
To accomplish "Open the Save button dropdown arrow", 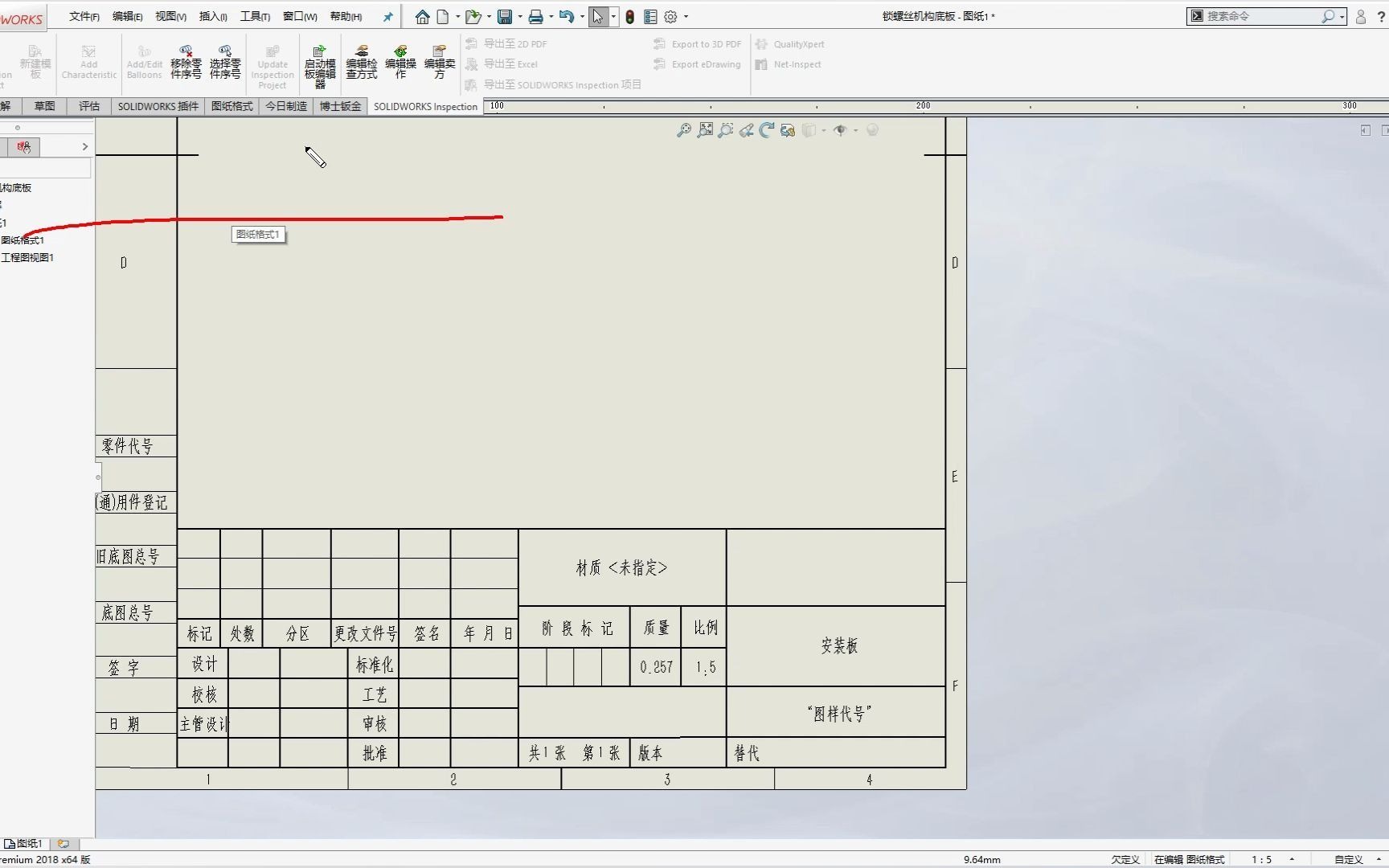I will point(519,16).
